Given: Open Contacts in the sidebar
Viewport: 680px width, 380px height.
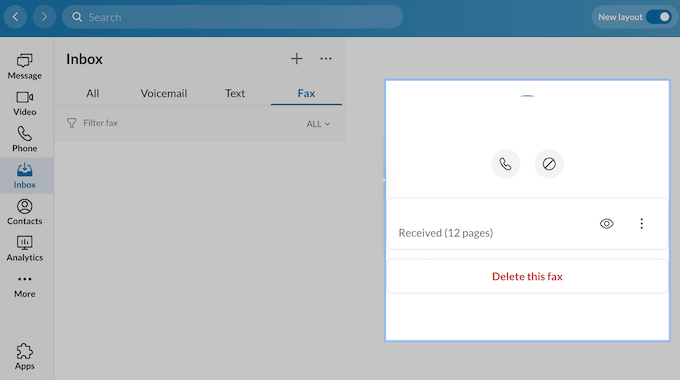Looking at the screenshot, I should tap(25, 212).
